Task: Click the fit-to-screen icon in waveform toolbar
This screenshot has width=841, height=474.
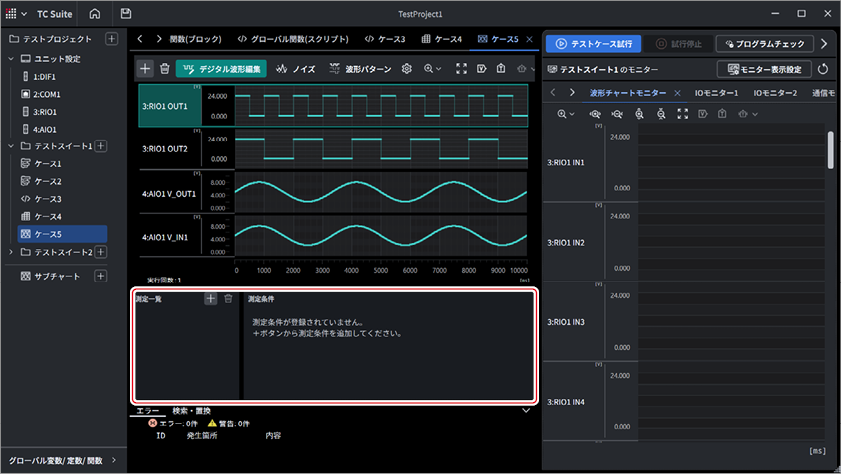Action: 461,69
